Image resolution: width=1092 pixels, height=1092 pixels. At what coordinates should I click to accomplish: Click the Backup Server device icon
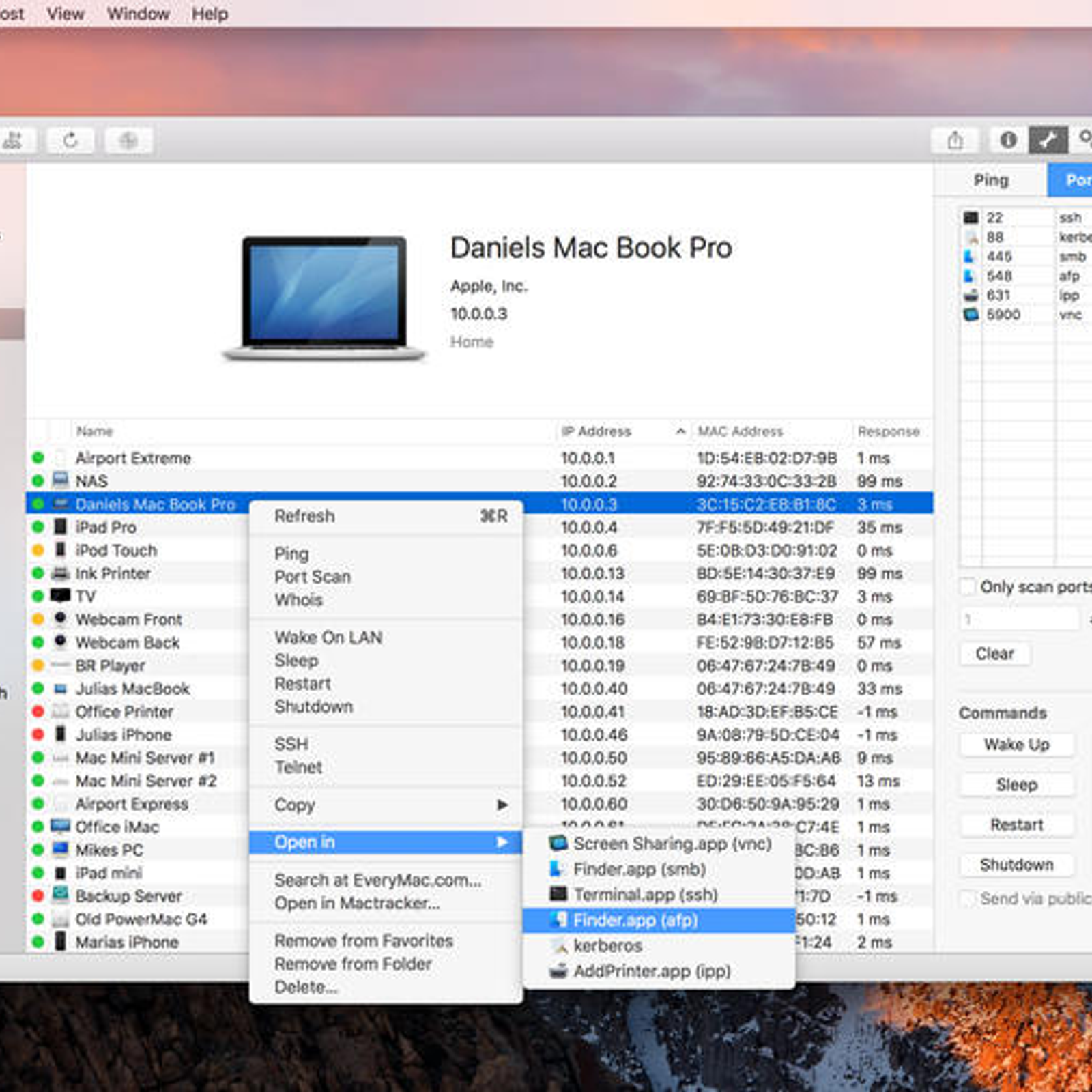(61, 895)
